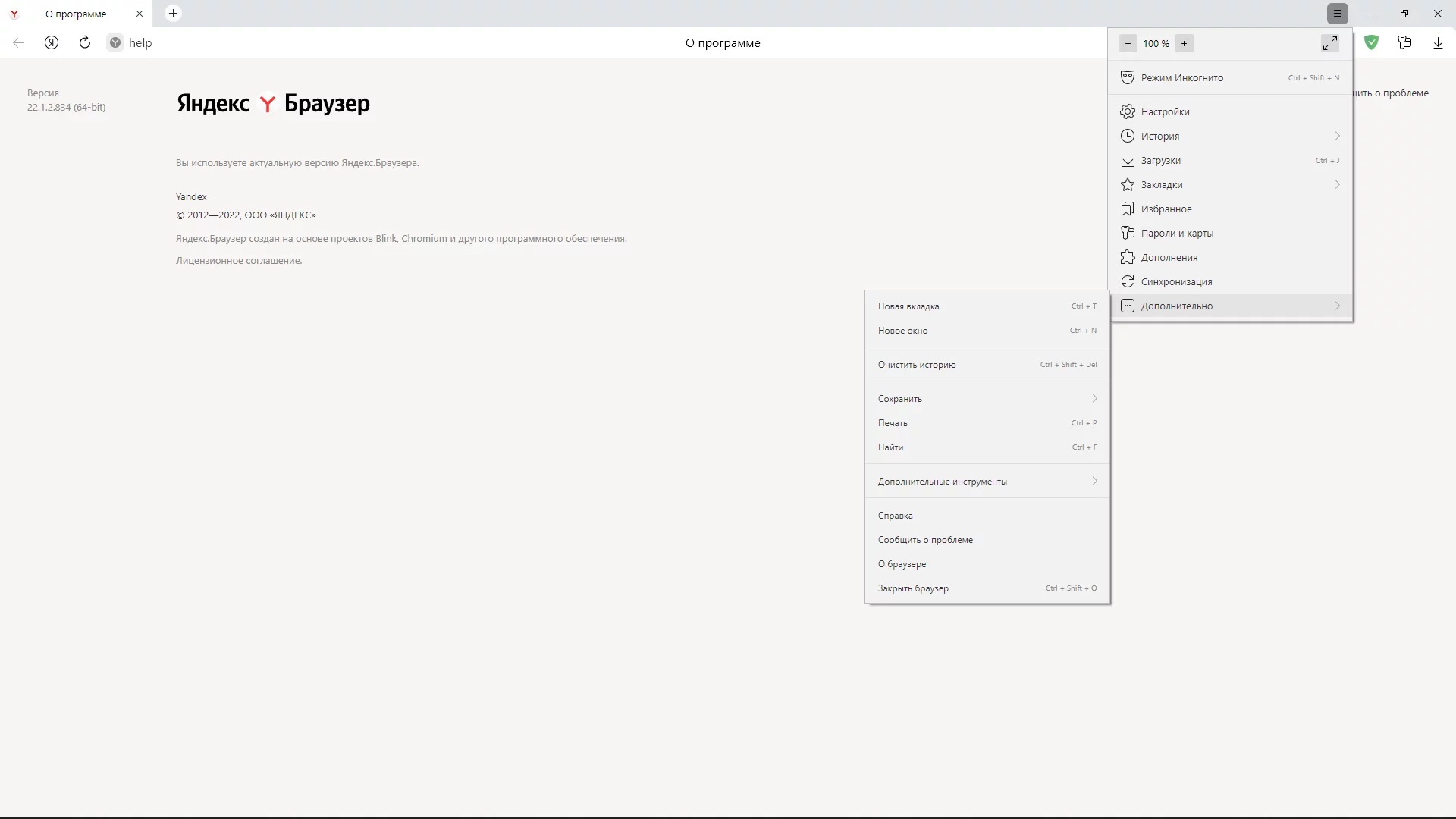The height and width of the screenshot is (819, 1456).
Task: Open the Blink project link
Action: (x=386, y=239)
